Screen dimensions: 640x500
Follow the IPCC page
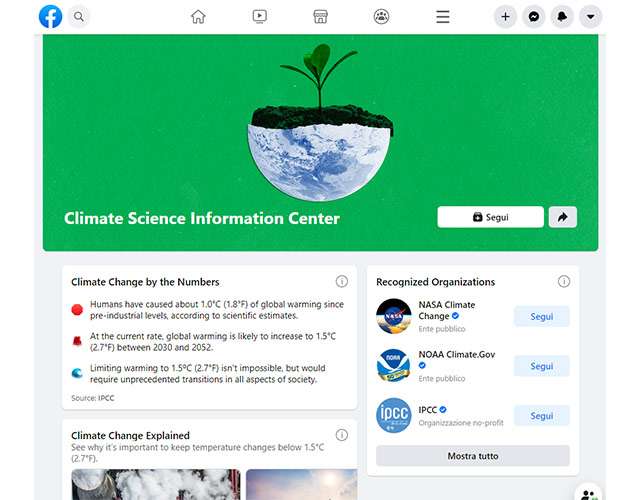point(542,416)
